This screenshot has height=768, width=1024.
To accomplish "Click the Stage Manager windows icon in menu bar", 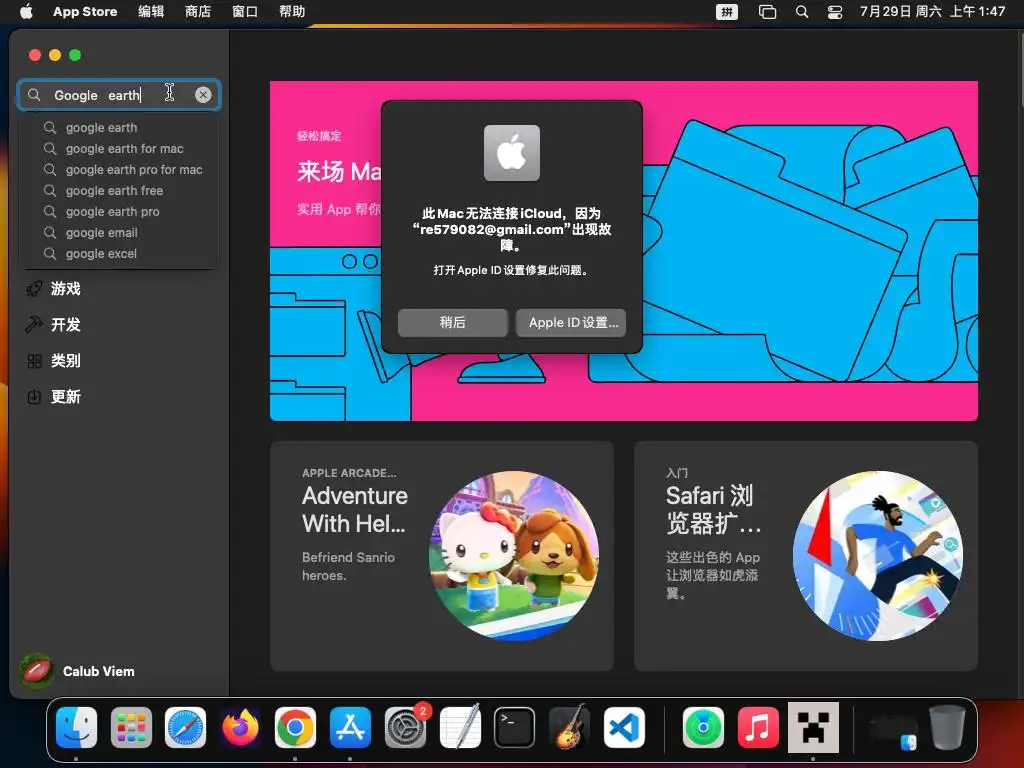I will point(767,11).
